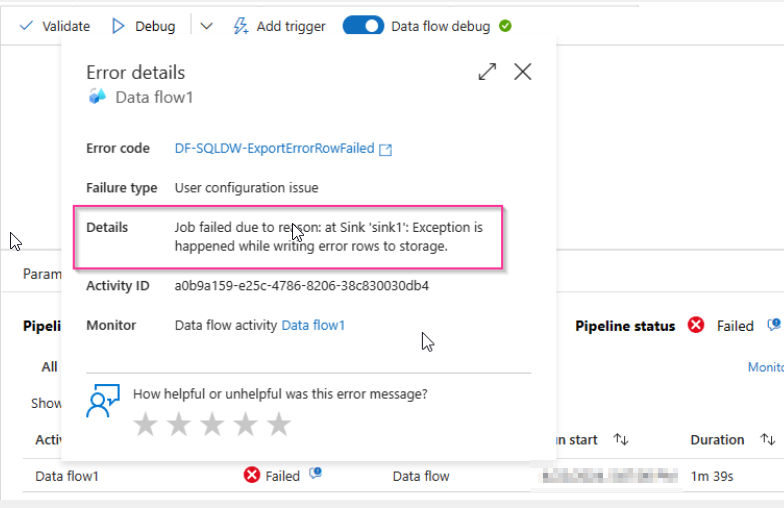Click the Duration column header
The width and height of the screenshot is (784, 508).
(717, 440)
